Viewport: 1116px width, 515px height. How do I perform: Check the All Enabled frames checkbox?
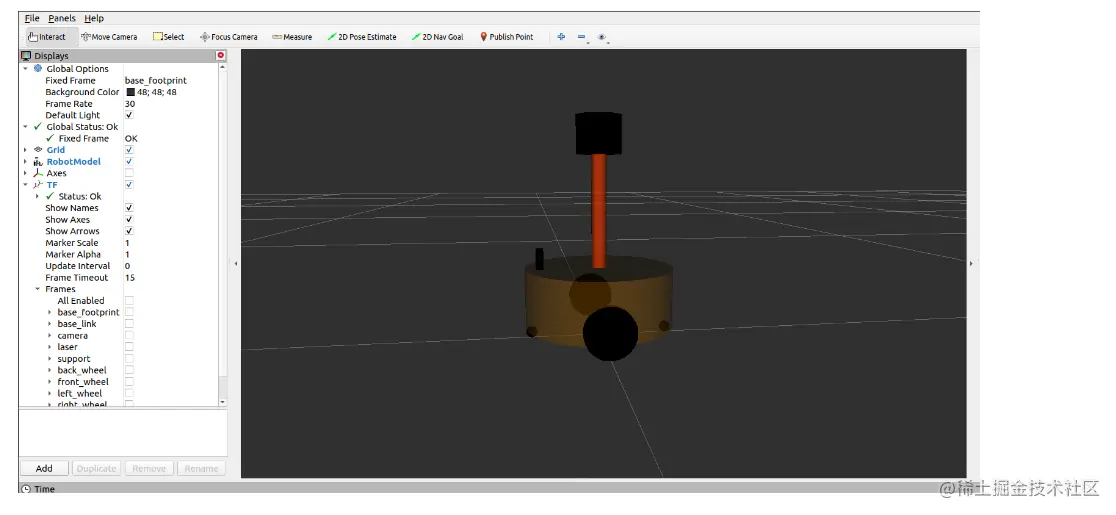tap(129, 300)
